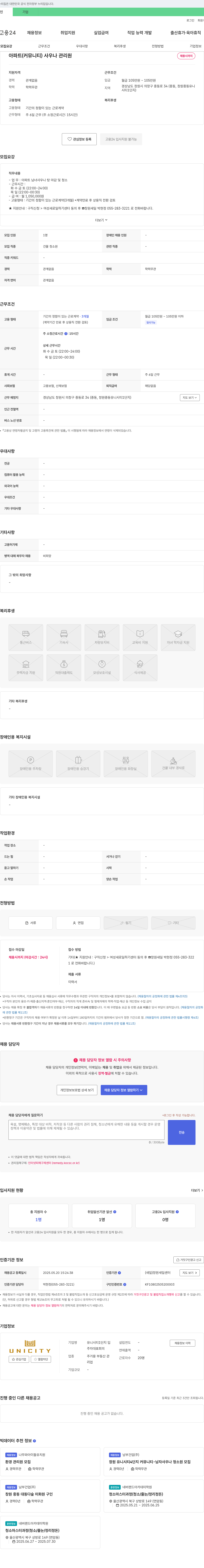Click the blue 전송 button
Image resolution: width=204 pixels, height=1568 pixels.
181,1132
